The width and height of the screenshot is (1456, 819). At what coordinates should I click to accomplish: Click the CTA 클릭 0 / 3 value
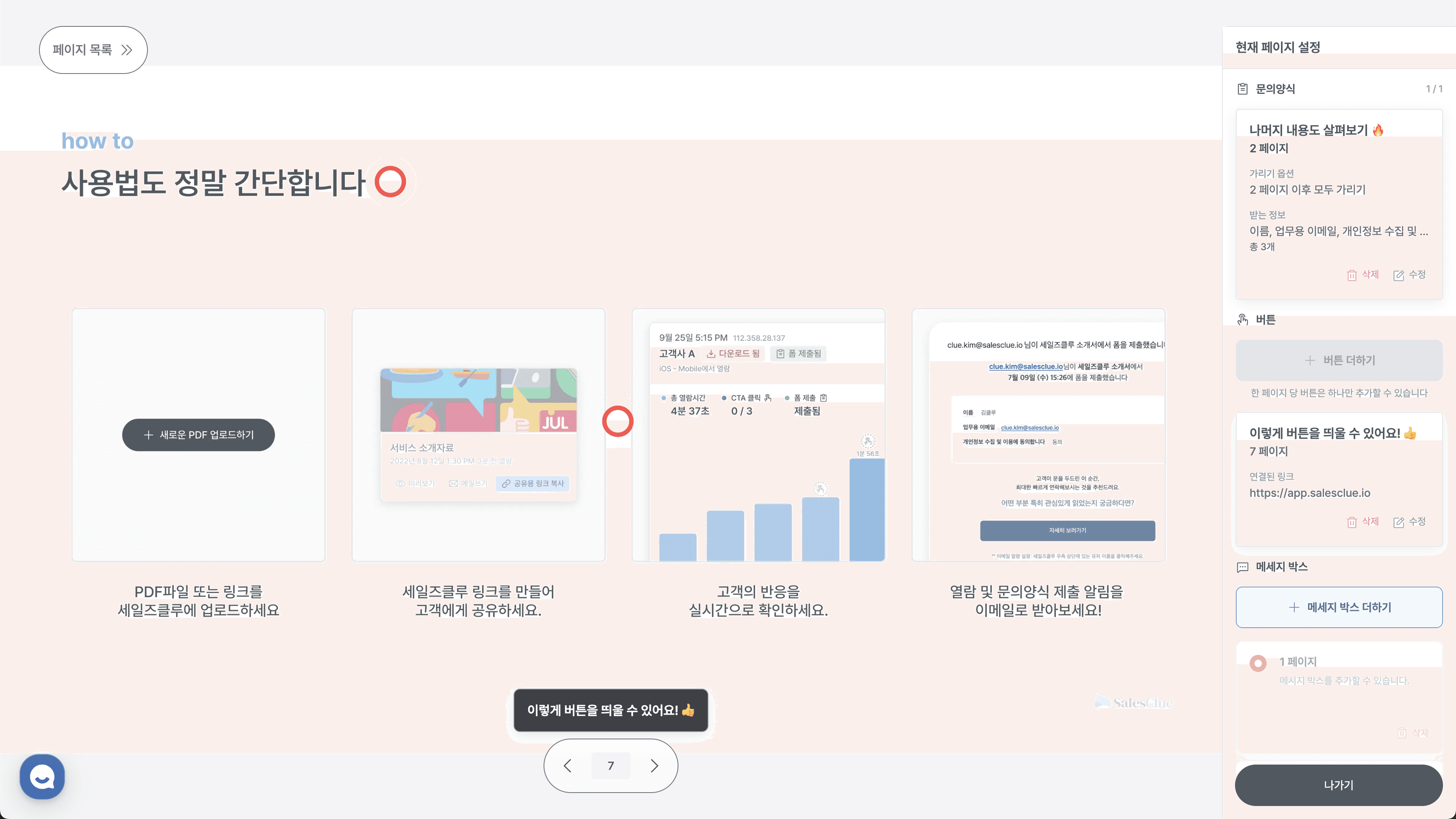[741, 412]
